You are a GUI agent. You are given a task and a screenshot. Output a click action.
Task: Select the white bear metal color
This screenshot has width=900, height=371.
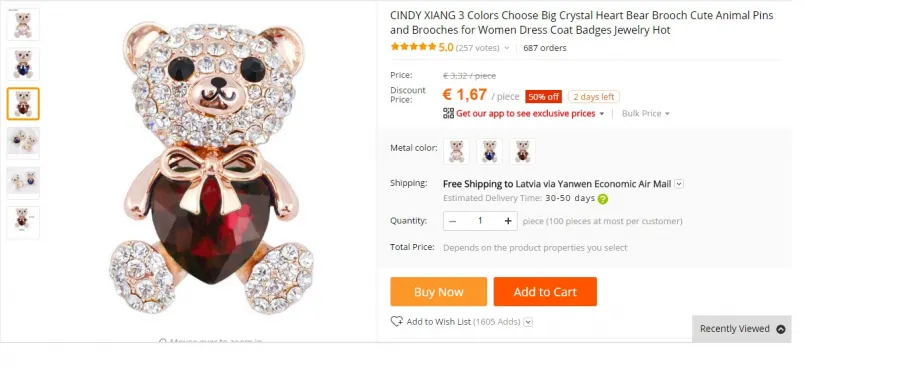click(x=456, y=152)
